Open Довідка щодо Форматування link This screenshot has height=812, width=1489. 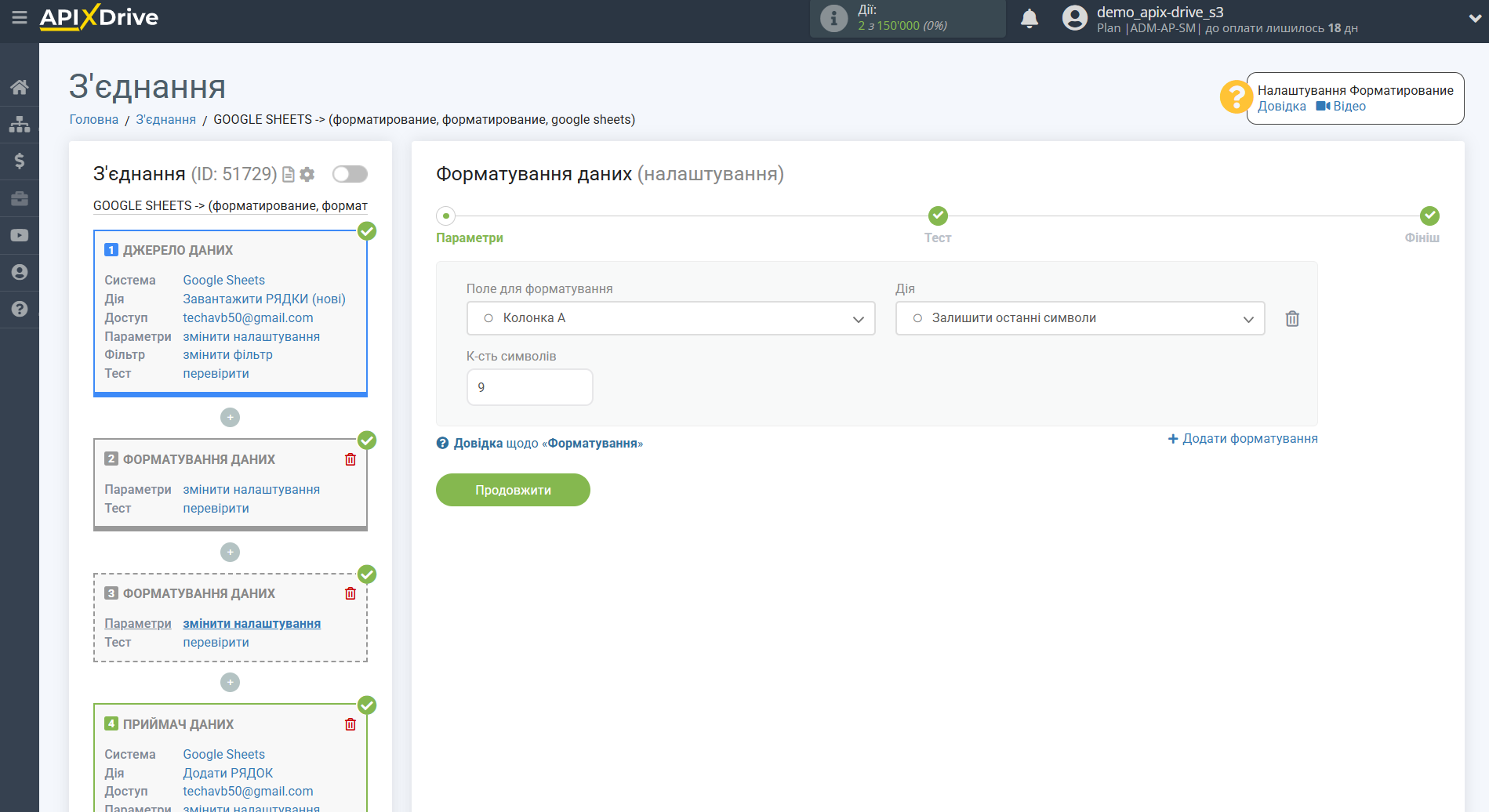coord(539,444)
